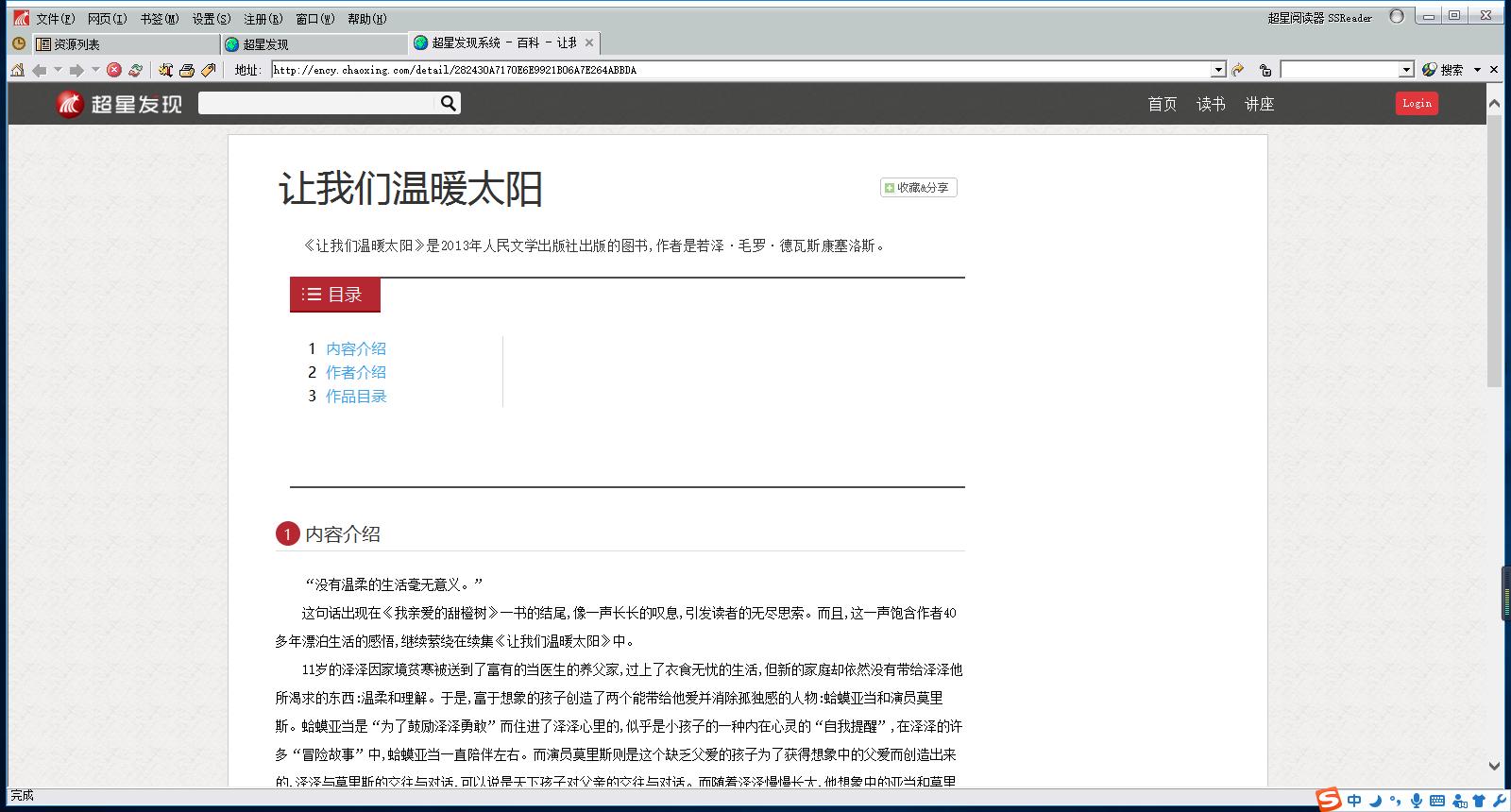Open the search box dropdown list
Viewport: 1511px width, 812px height.
(1405, 70)
